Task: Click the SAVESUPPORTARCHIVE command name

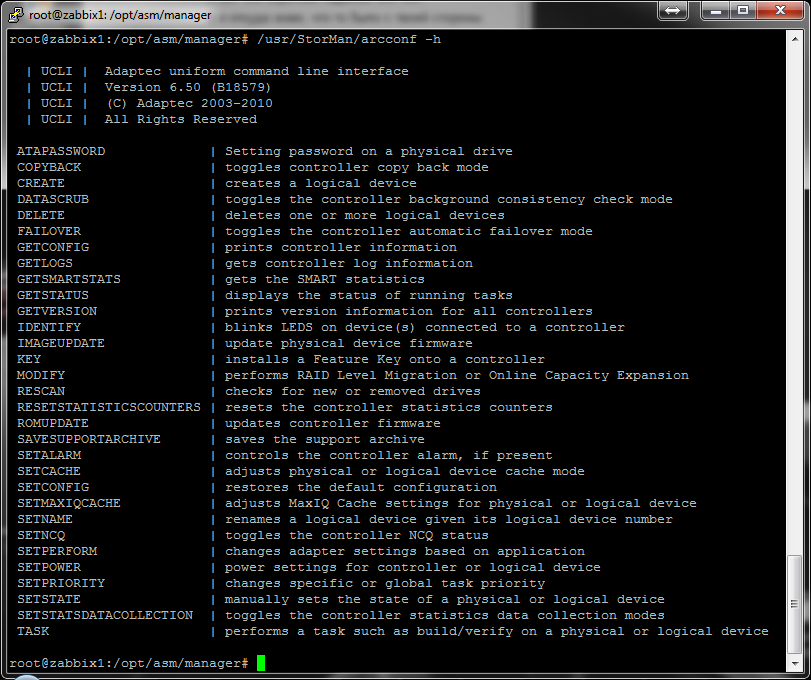Action: [x=89, y=440]
